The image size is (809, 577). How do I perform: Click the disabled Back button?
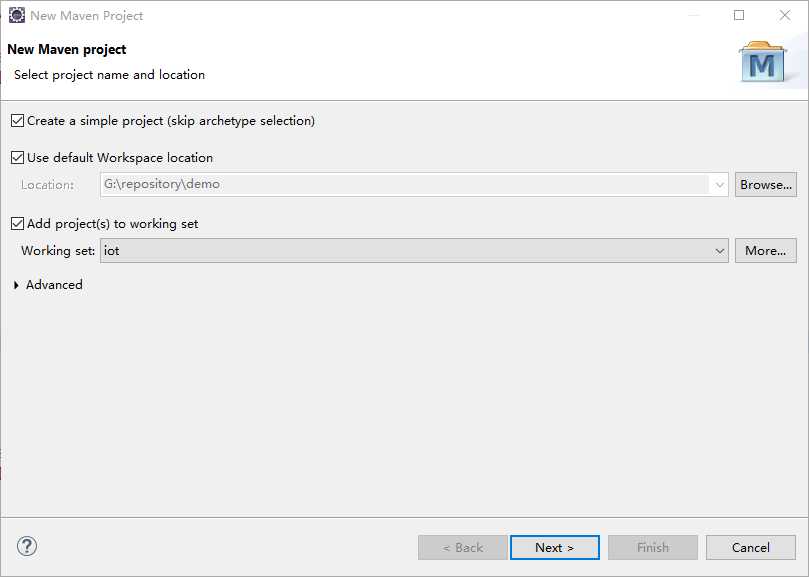click(x=463, y=548)
